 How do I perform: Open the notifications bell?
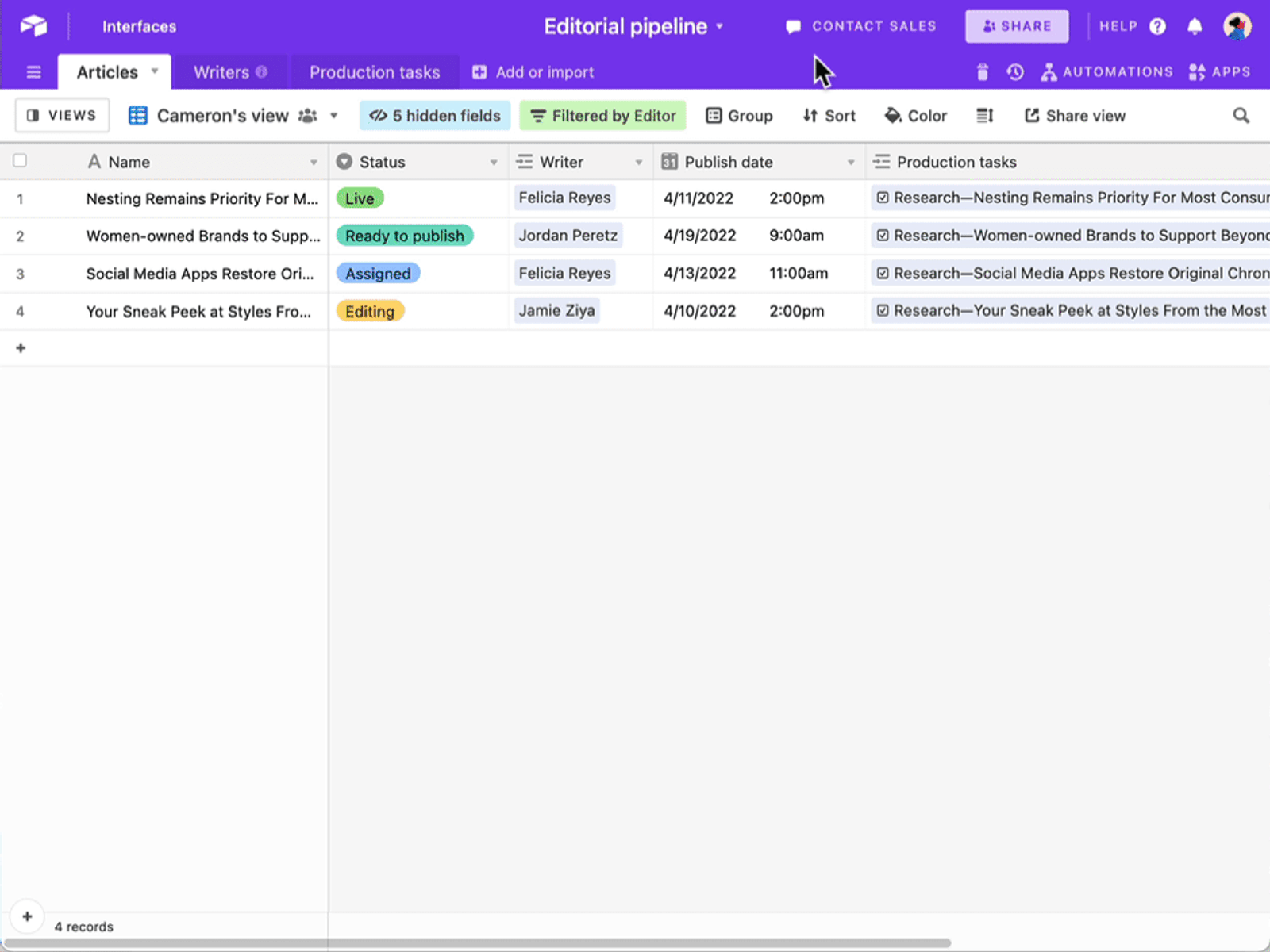coord(1194,26)
